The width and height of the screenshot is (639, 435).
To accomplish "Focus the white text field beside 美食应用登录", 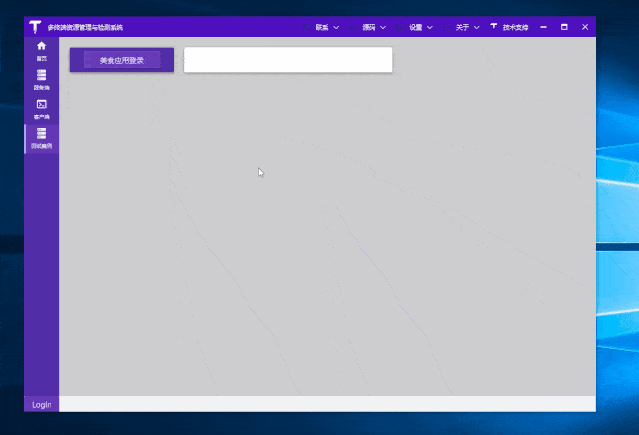I will [288, 60].
